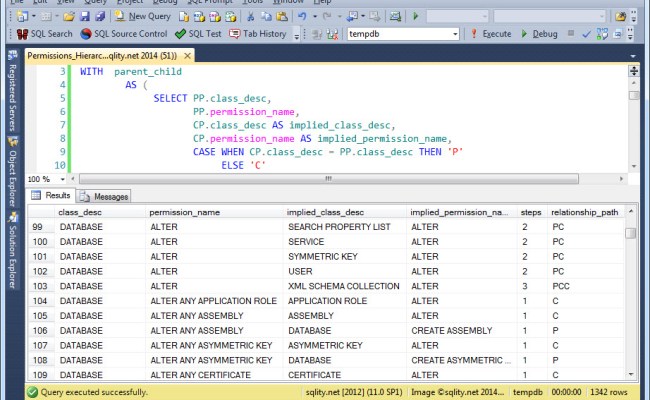
Task: Click the editor horizontal scrollbar thumb
Action: pos(329,179)
